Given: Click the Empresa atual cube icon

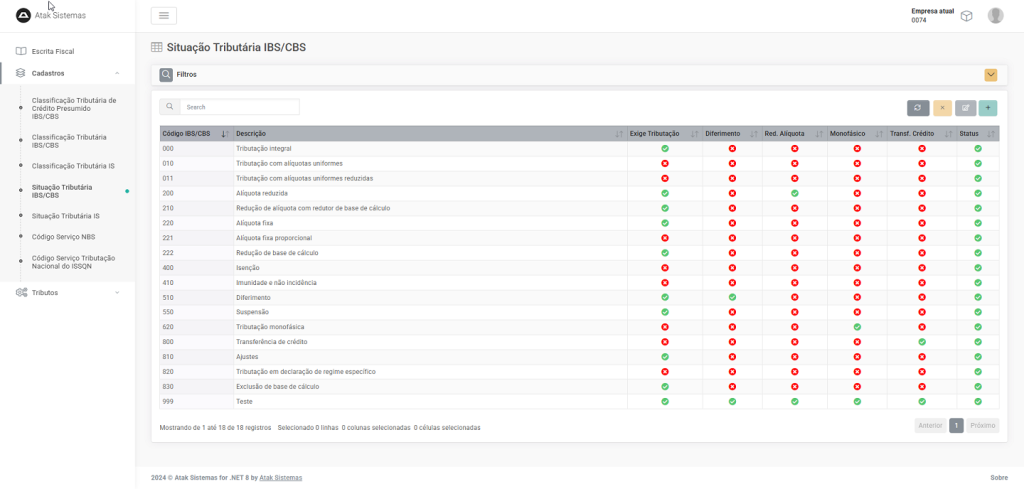Looking at the screenshot, I should coord(966,16).
